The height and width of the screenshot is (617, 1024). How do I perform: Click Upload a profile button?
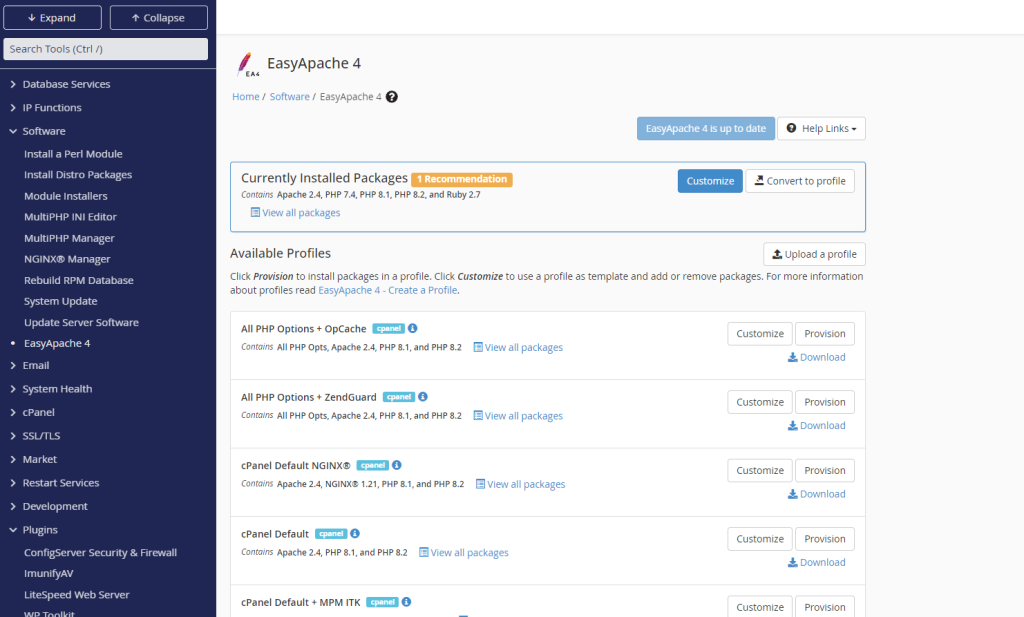pos(814,254)
